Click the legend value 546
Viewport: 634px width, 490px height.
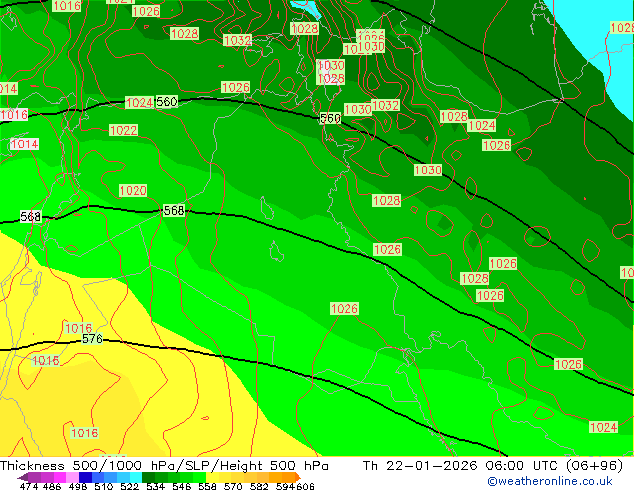point(182,486)
